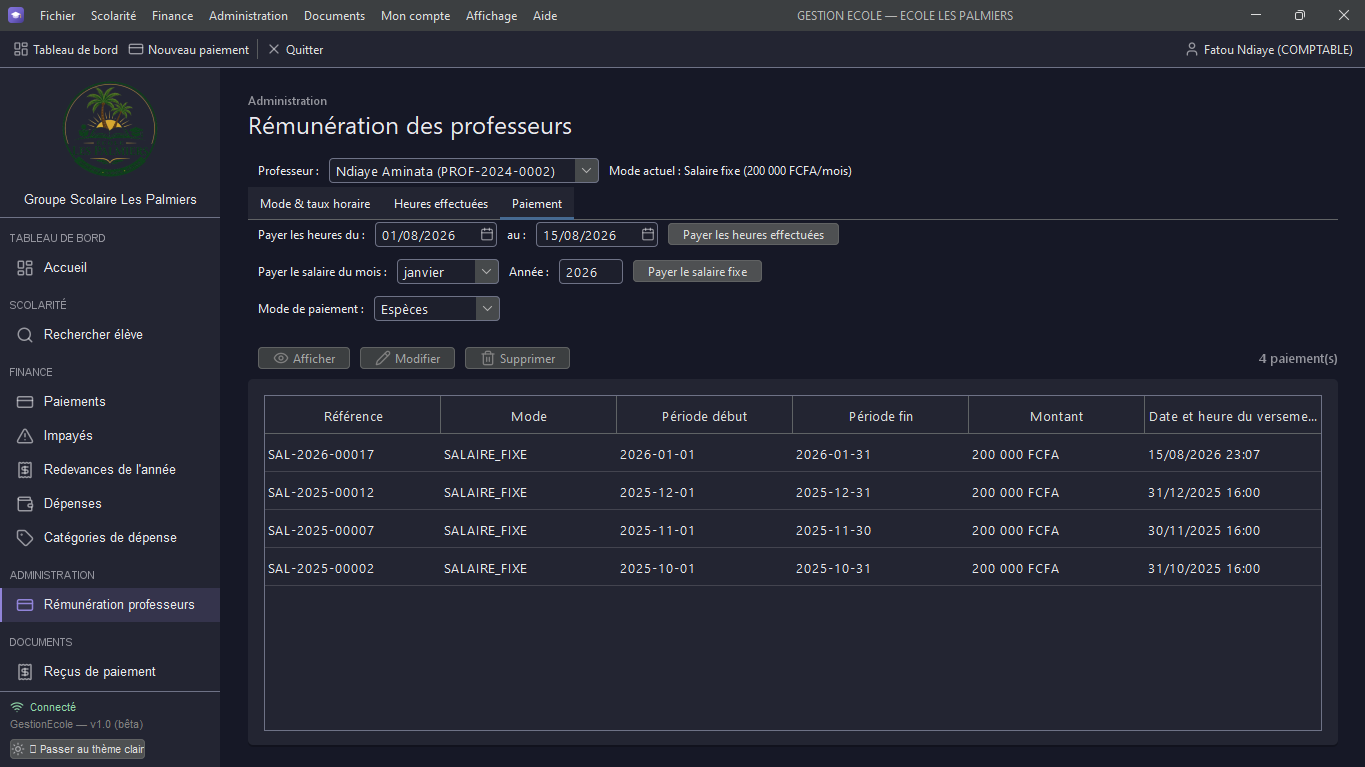Switch to Heures effectuées tab
The image size is (1365, 767).
point(441,204)
